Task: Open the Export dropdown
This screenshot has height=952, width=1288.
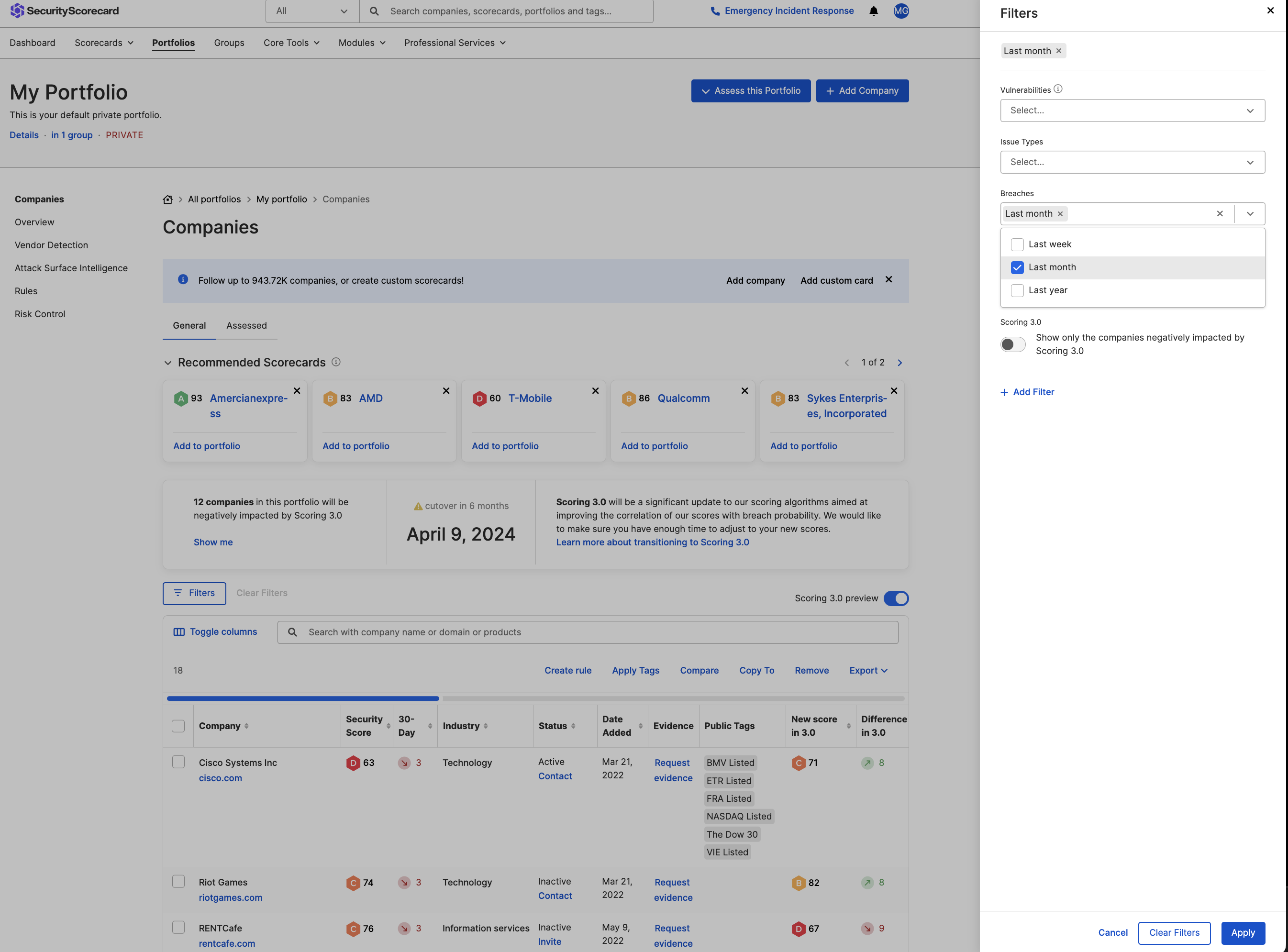Action: (x=868, y=670)
